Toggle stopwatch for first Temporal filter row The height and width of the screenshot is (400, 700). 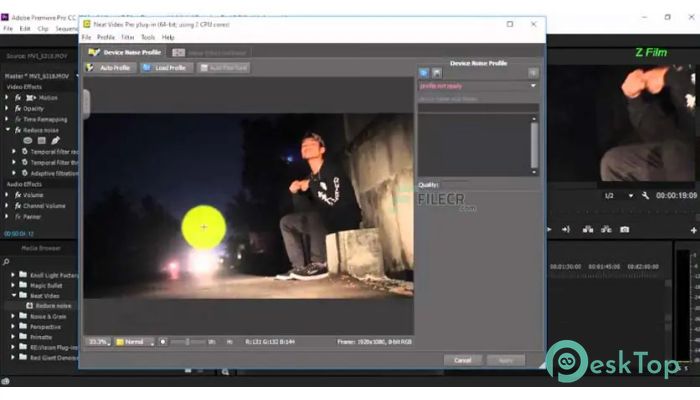click(x=25, y=152)
